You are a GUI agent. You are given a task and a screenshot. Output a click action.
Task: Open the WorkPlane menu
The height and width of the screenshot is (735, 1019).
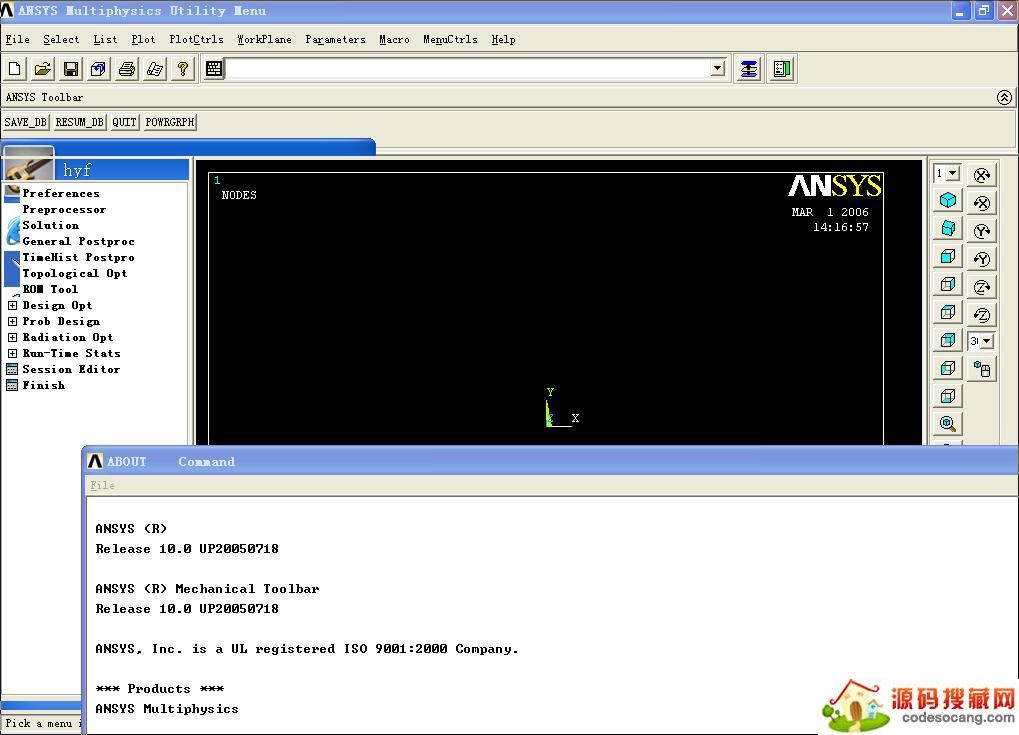click(264, 40)
